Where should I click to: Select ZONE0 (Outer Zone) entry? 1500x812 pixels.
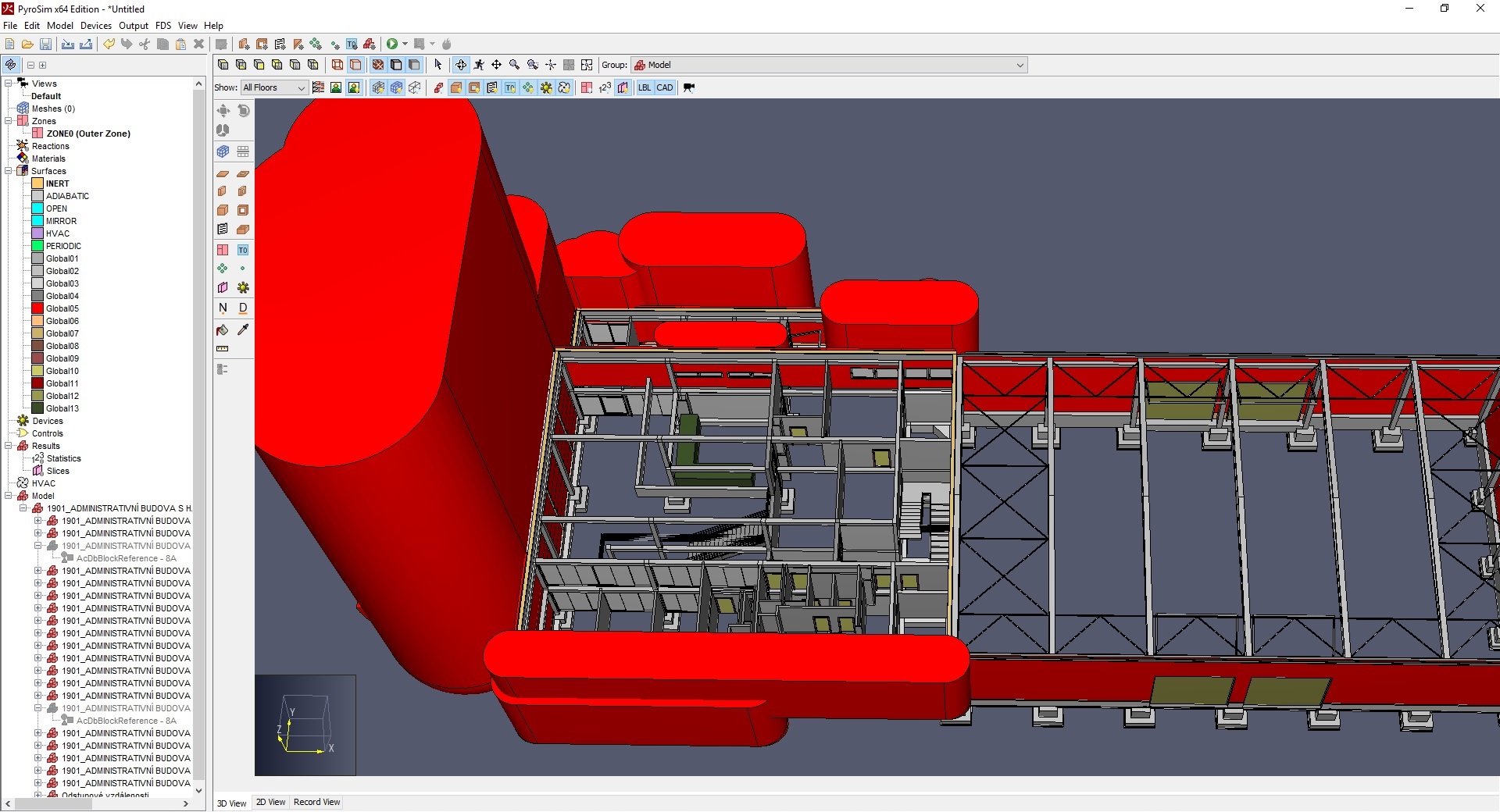click(x=88, y=134)
